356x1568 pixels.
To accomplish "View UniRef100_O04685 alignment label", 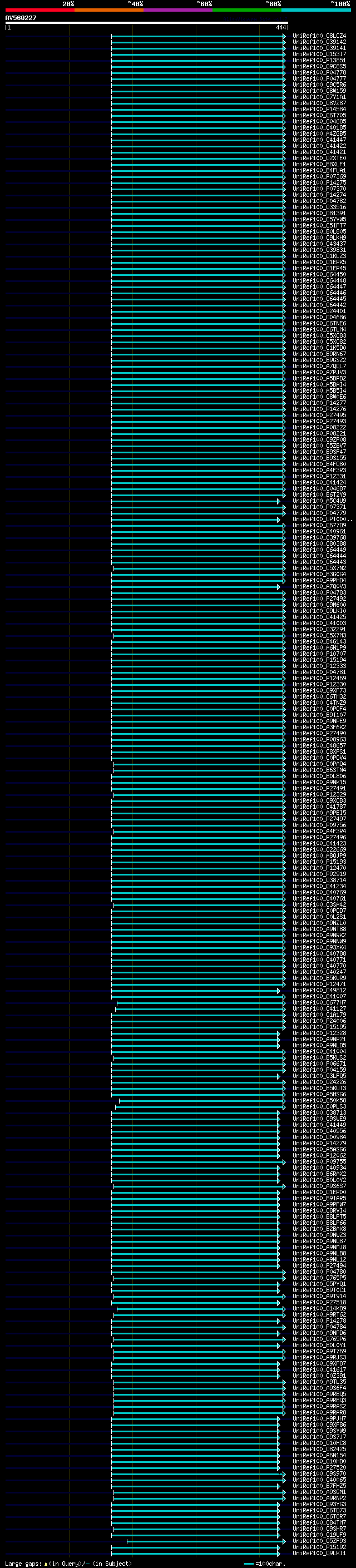I will tap(319, 122).
